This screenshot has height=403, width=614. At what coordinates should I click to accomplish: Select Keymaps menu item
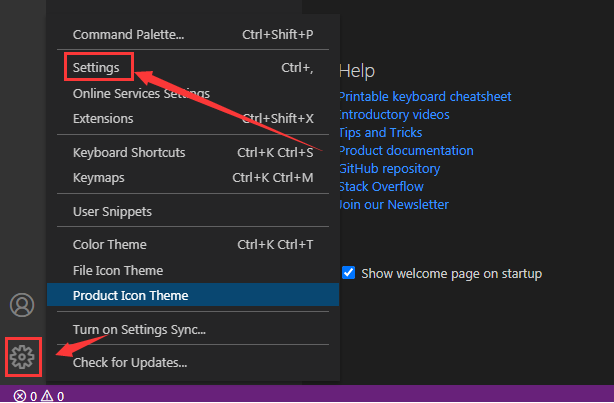click(100, 178)
